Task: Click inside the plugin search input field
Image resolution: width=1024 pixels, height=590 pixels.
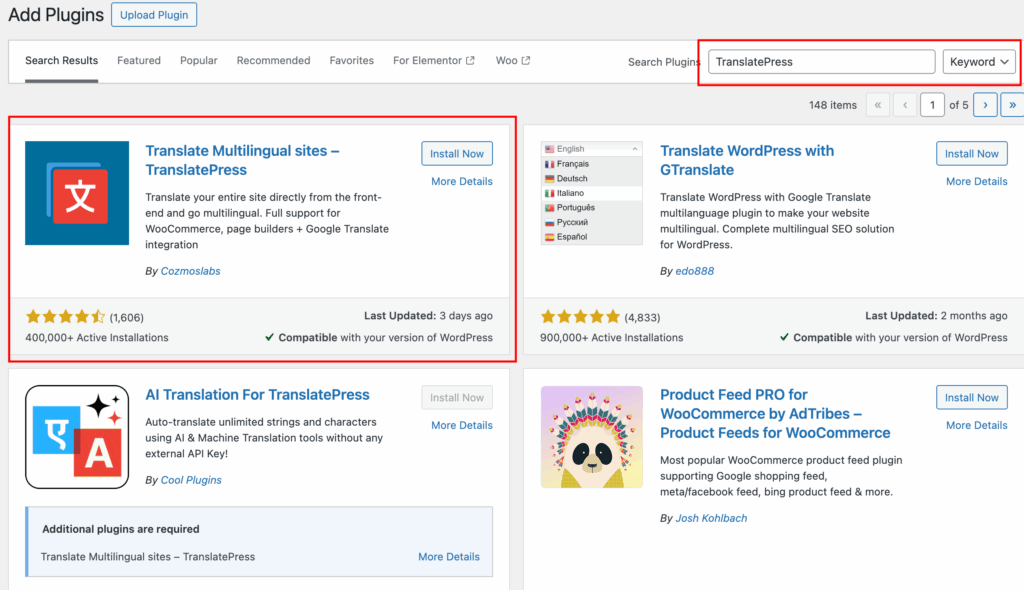Action: (x=820, y=61)
